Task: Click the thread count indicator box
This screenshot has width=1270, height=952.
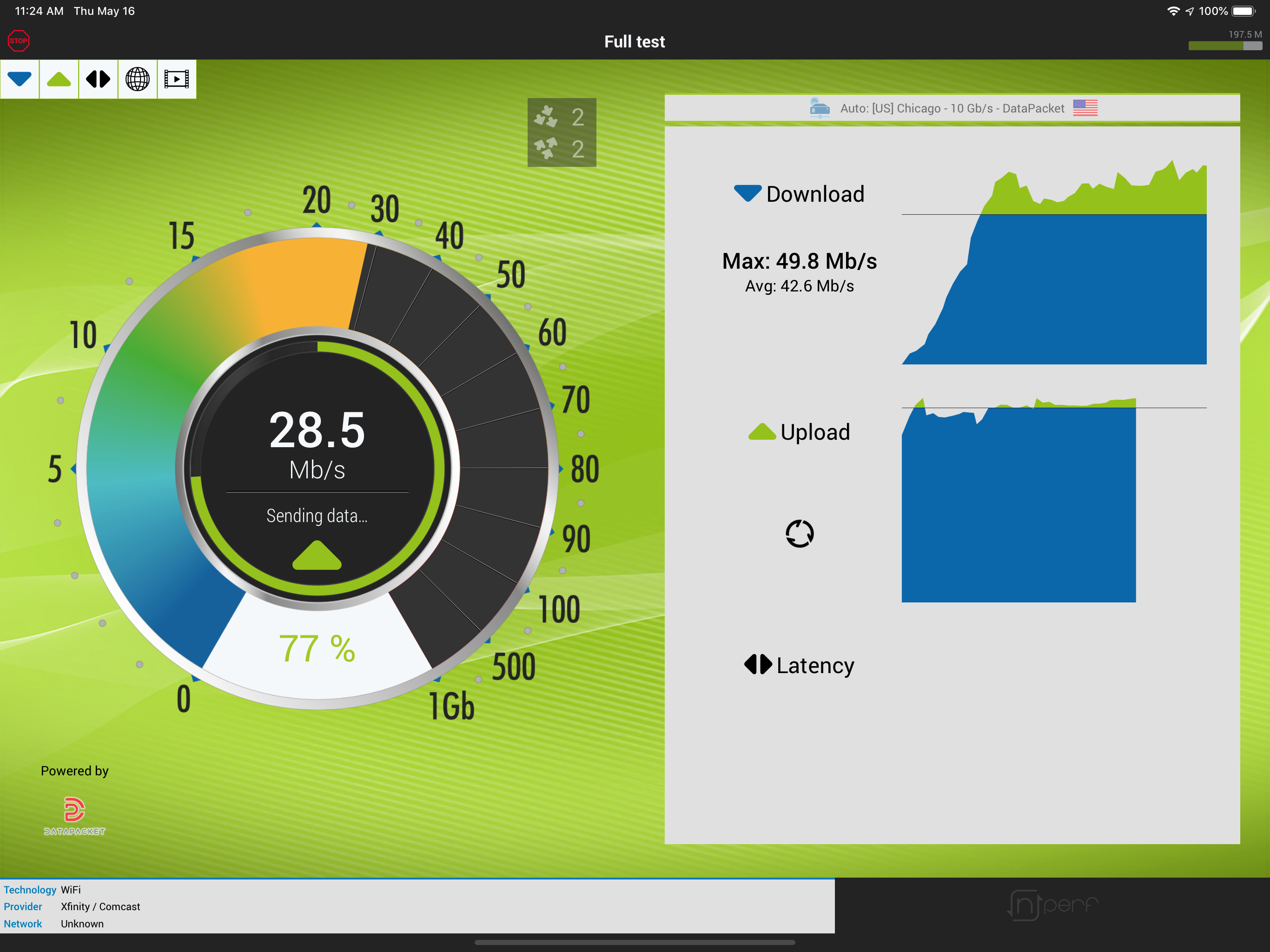Action: 562,132
